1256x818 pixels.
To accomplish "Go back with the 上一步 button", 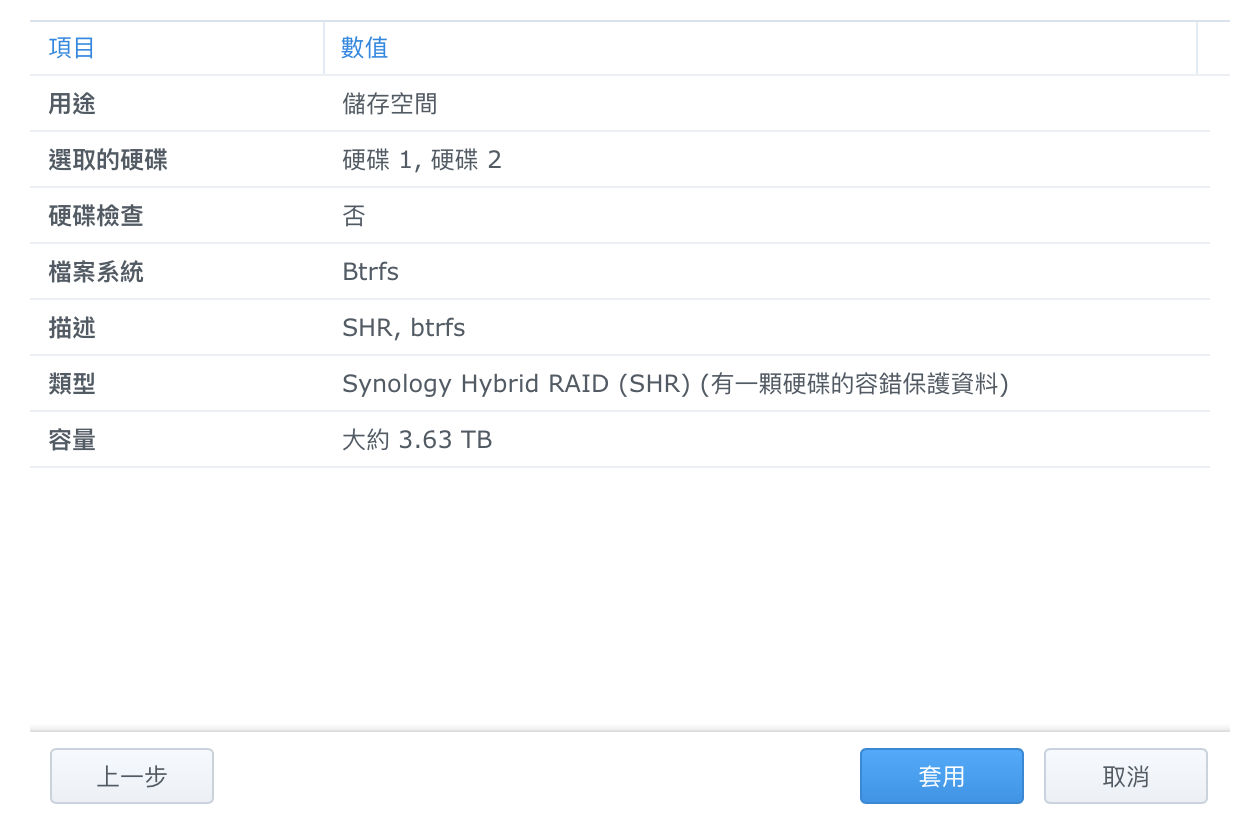I will pyautogui.click(x=132, y=776).
